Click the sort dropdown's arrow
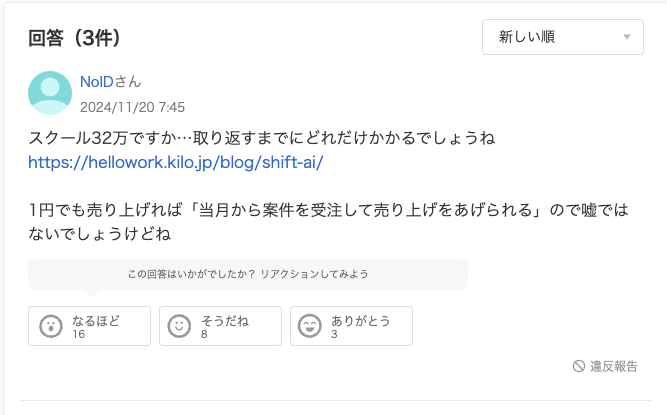 pos(627,37)
